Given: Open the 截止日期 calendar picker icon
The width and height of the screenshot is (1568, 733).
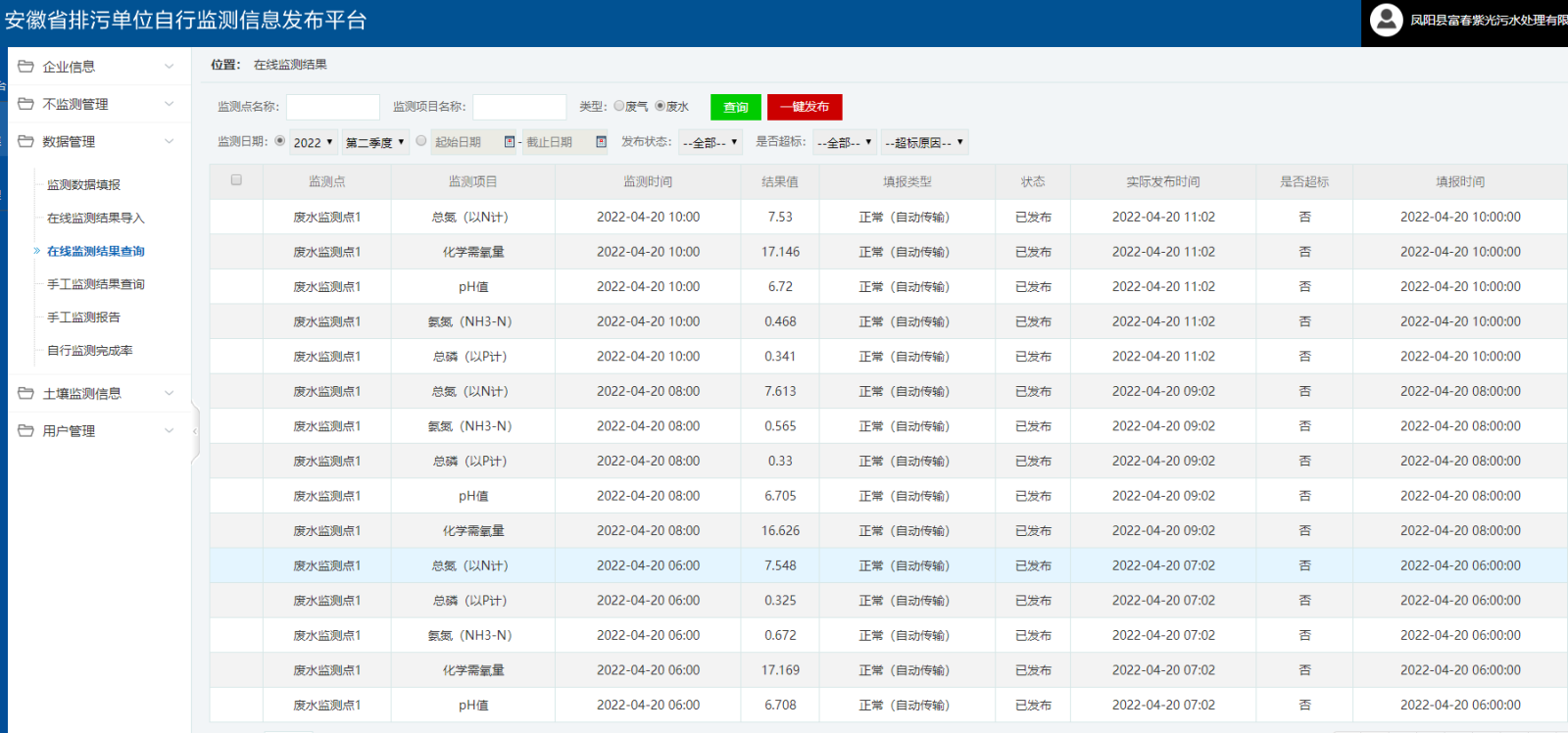Looking at the screenshot, I should [x=601, y=142].
